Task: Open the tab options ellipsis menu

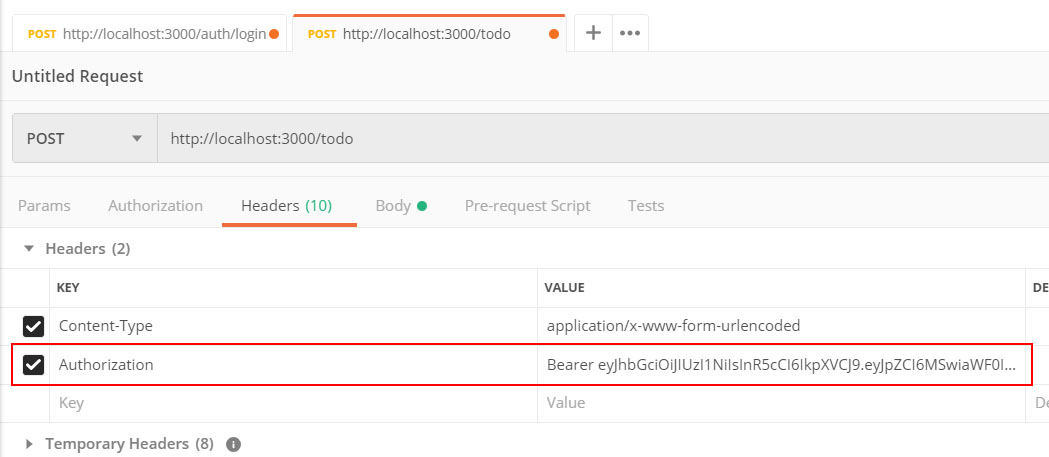Action: [x=630, y=33]
